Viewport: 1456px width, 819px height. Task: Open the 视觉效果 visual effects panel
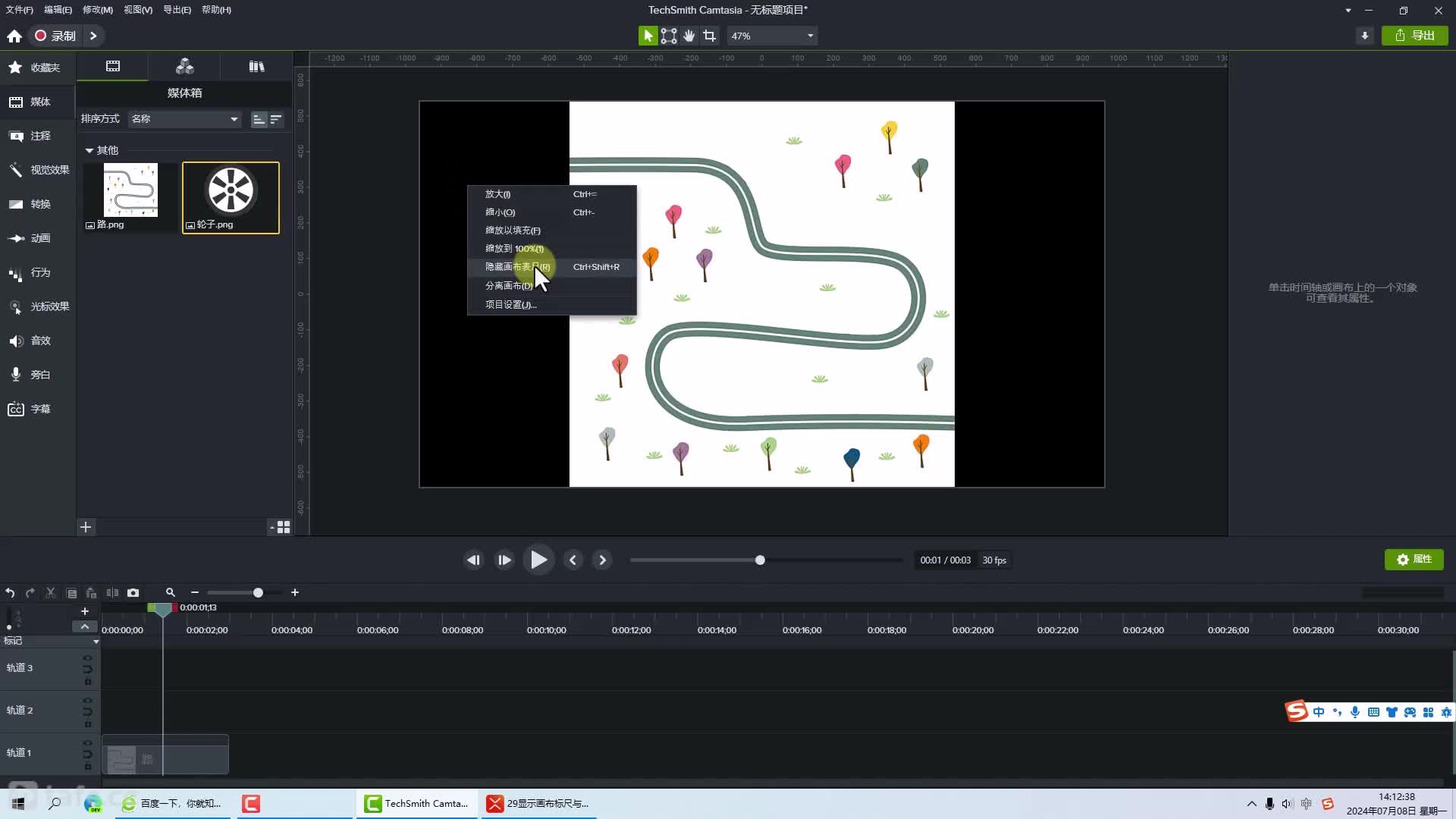click(37, 170)
